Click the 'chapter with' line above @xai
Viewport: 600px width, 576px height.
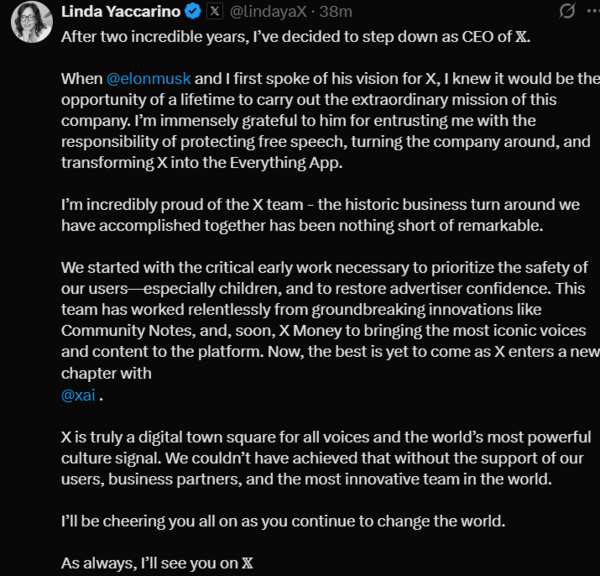pos(106,373)
